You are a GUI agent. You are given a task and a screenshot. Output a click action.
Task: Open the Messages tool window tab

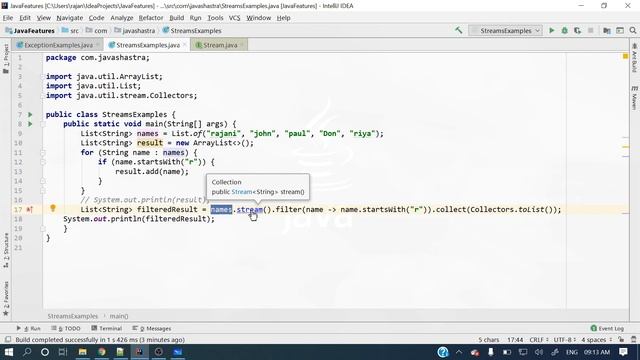pyautogui.click(x=152, y=328)
